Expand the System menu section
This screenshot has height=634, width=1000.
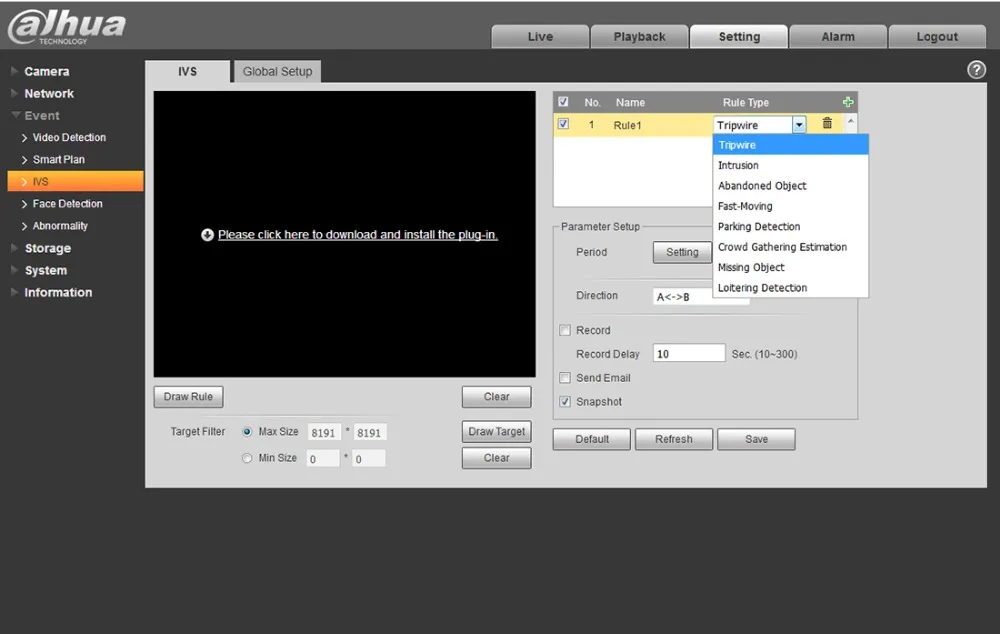[45, 270]
